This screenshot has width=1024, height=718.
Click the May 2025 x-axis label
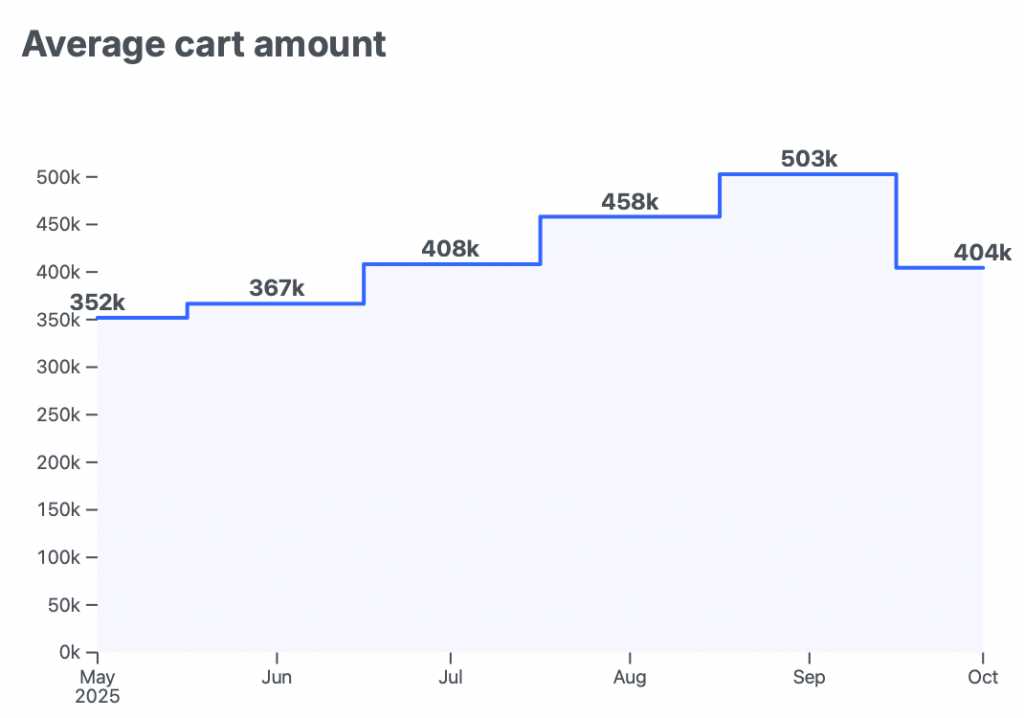[x=98, y=686]
